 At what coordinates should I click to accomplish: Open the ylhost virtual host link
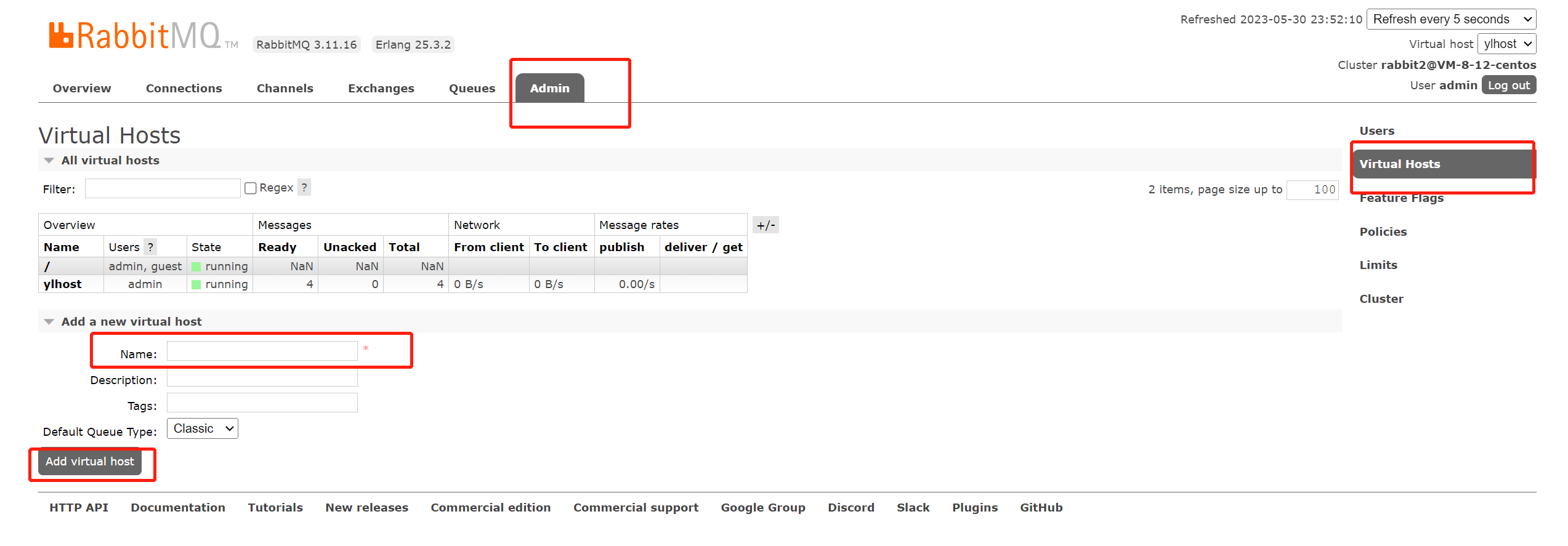[62, 284]
